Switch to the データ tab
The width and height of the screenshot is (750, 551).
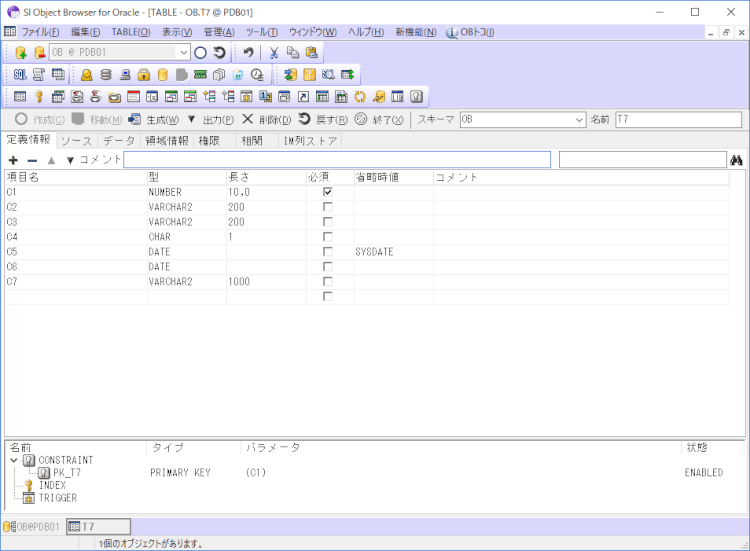point(119,141)
